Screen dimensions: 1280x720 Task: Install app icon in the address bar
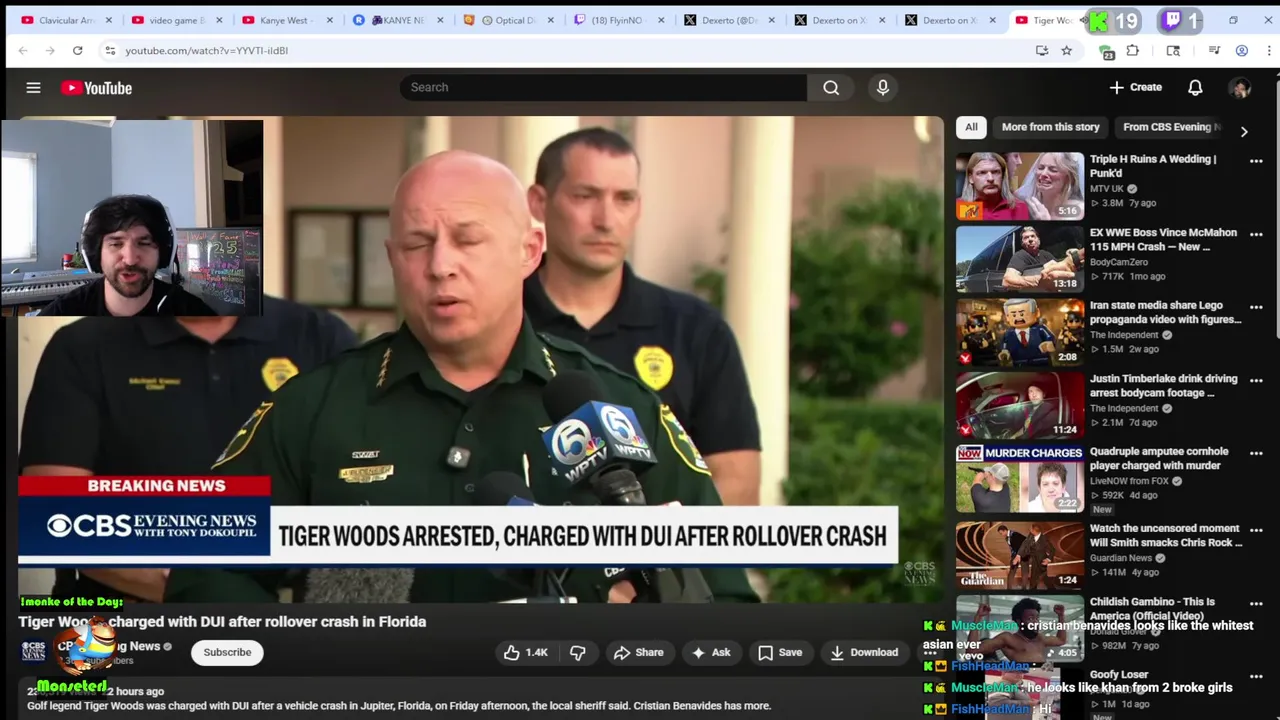[x=1042, y=50]
